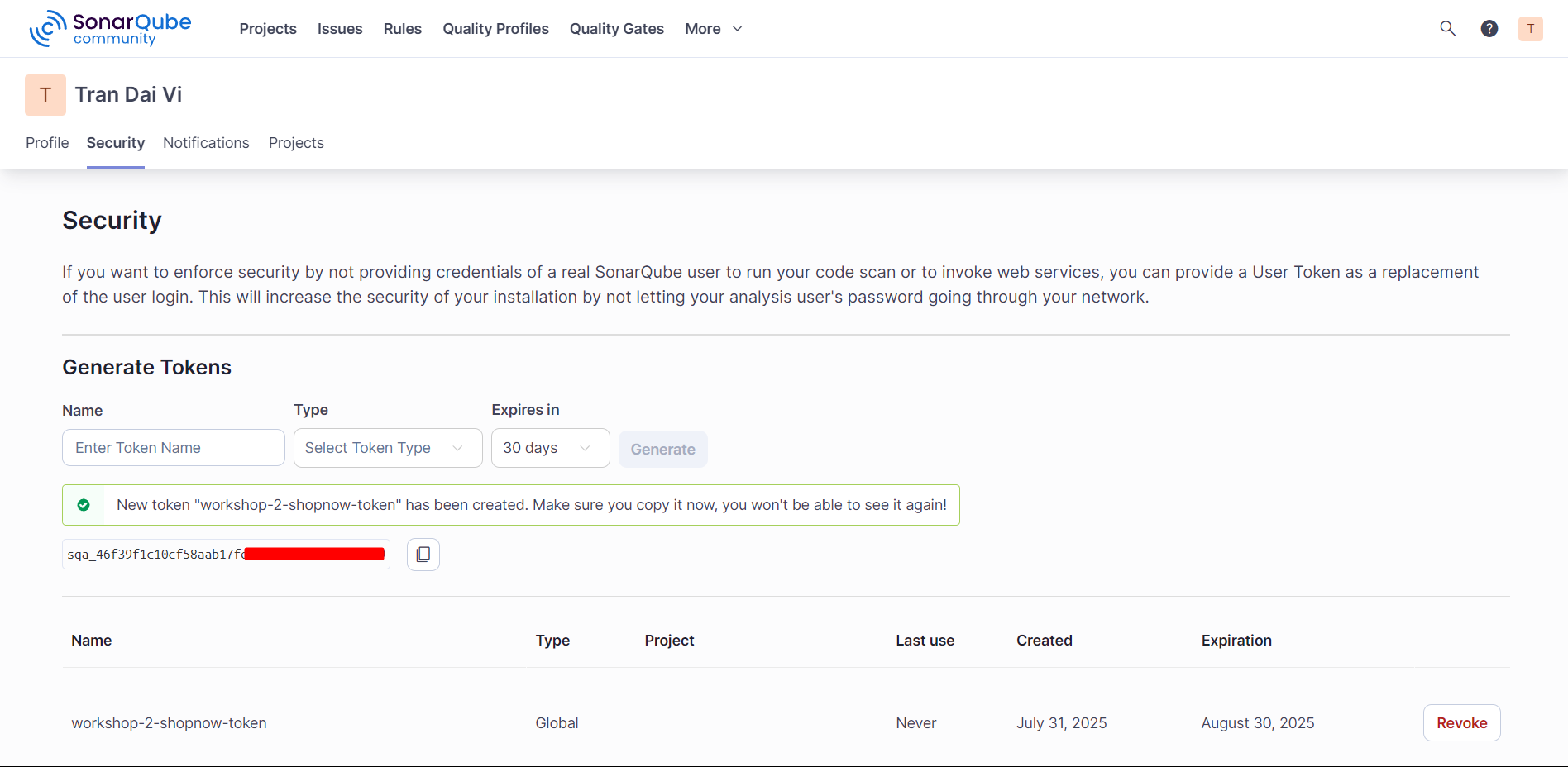The width and height of the screenshot is (1568, 767).
Task: Open the Expires in 30 days dropdown
Action: (550, 448)
